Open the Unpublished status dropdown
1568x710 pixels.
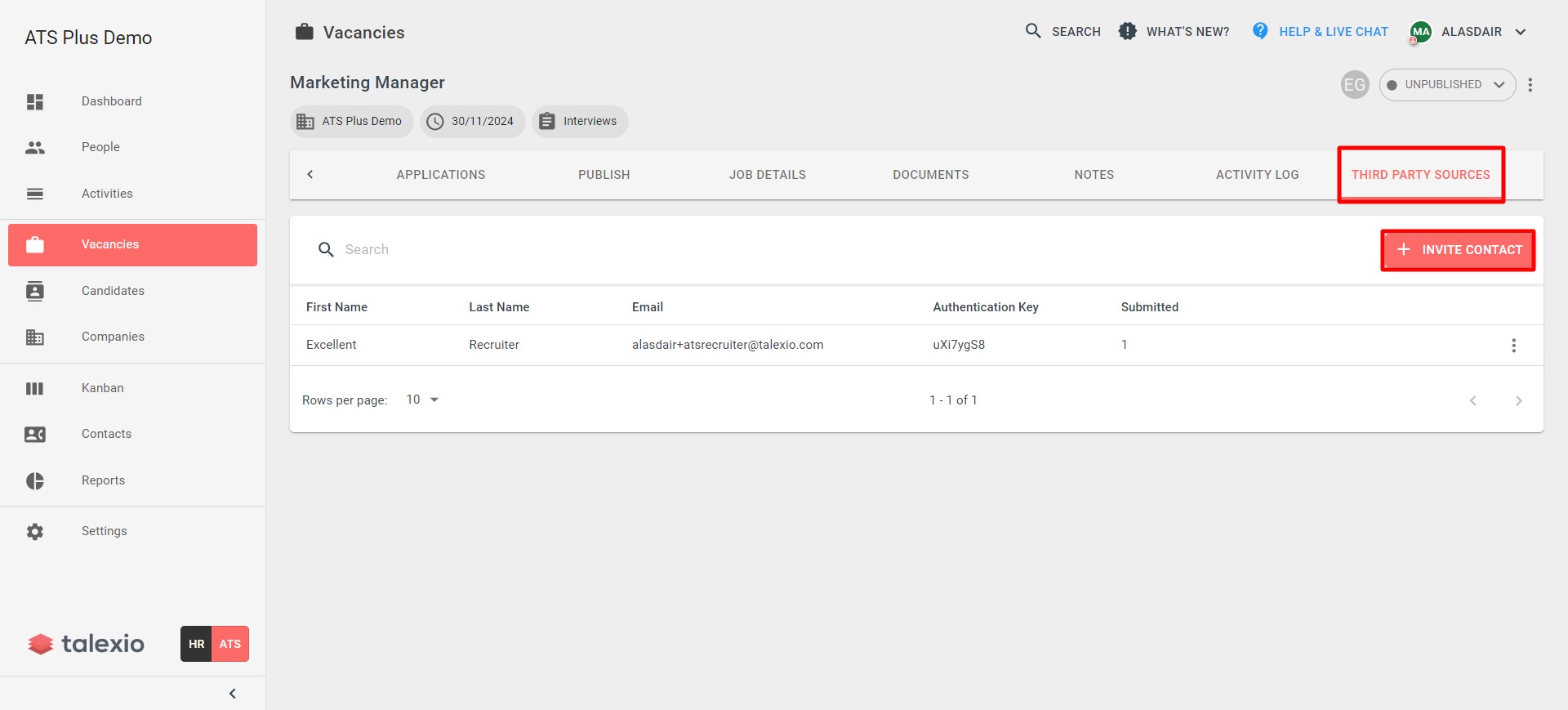pyautogui.click(x=1447, y=85)
